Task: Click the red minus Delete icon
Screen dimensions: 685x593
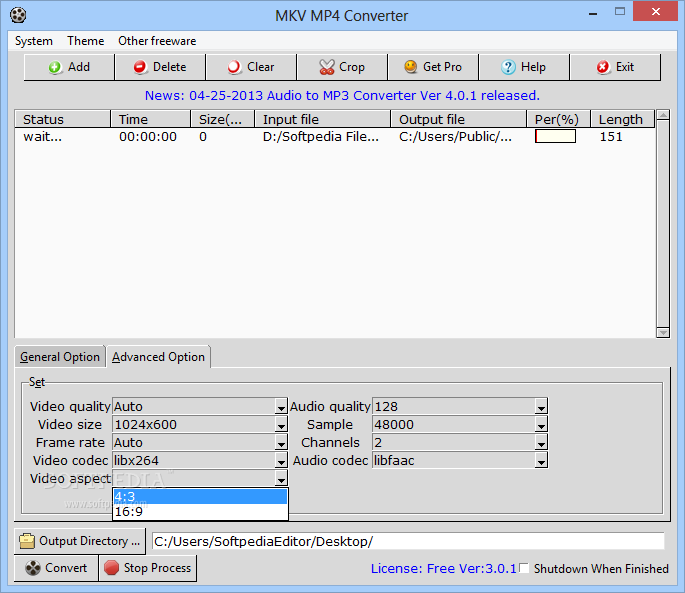Action: (x=140, y=67)
